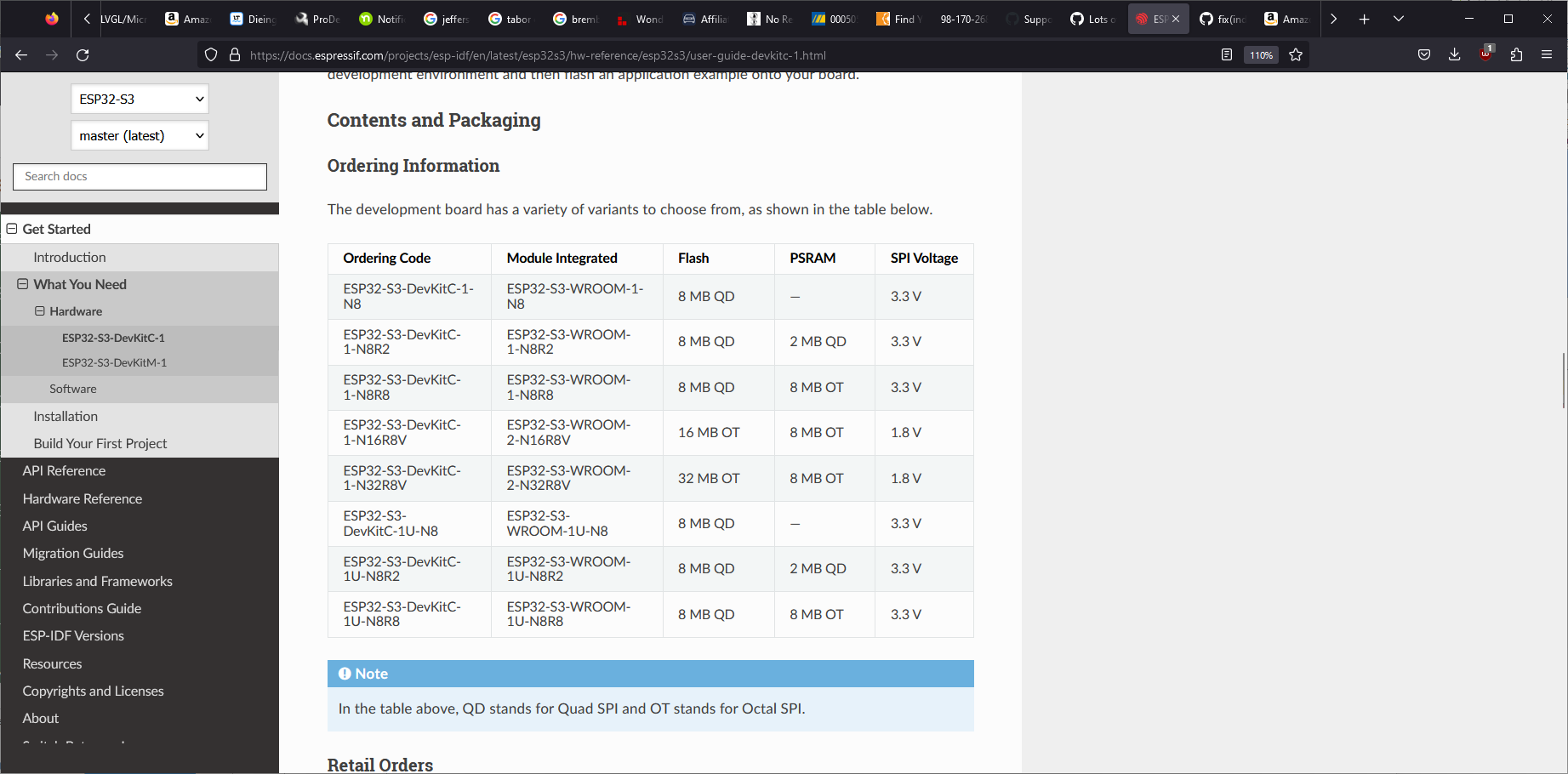Open Build Your First Project link

(x=100, y=443)
